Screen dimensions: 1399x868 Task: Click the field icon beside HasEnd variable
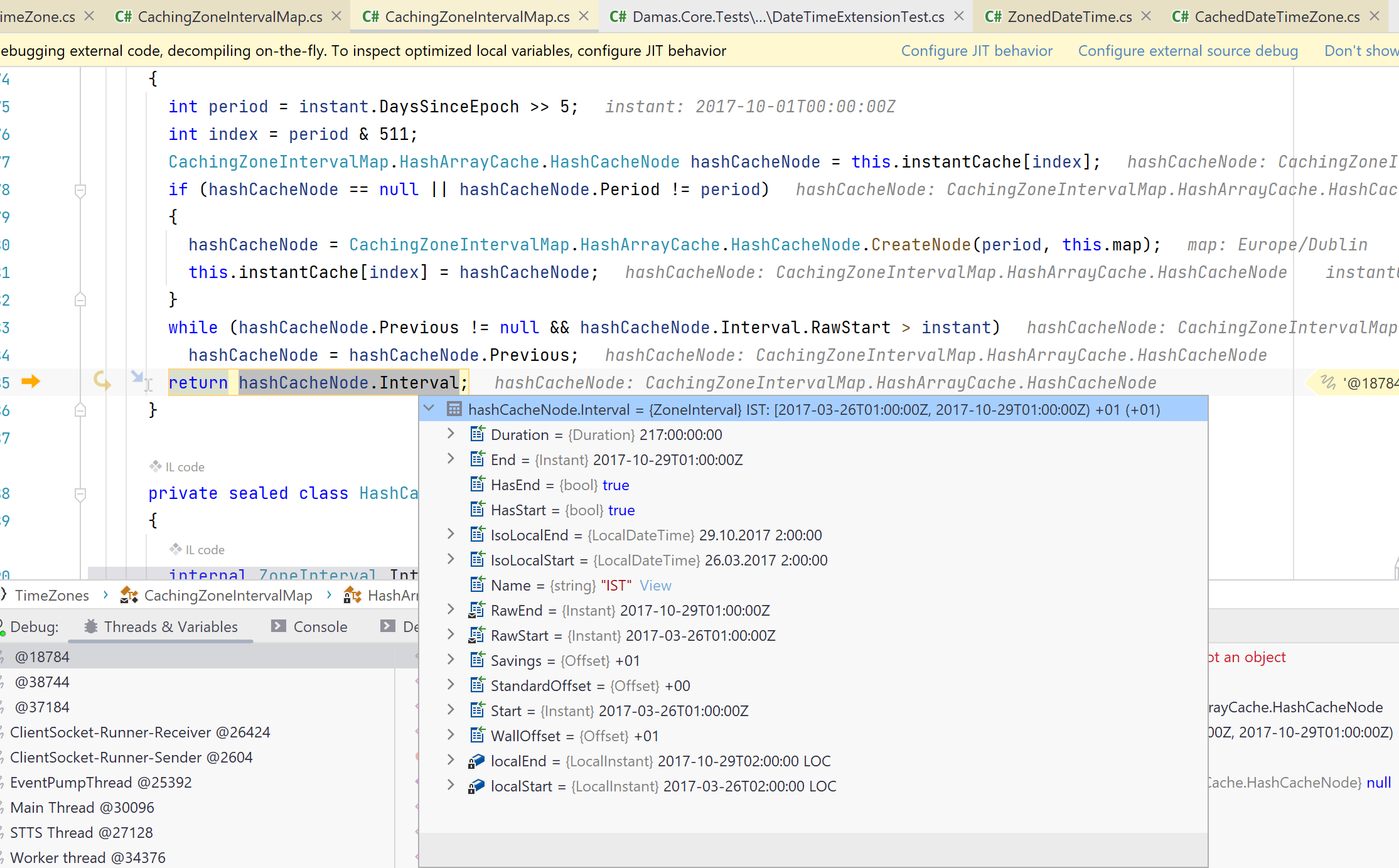[477, 484]
